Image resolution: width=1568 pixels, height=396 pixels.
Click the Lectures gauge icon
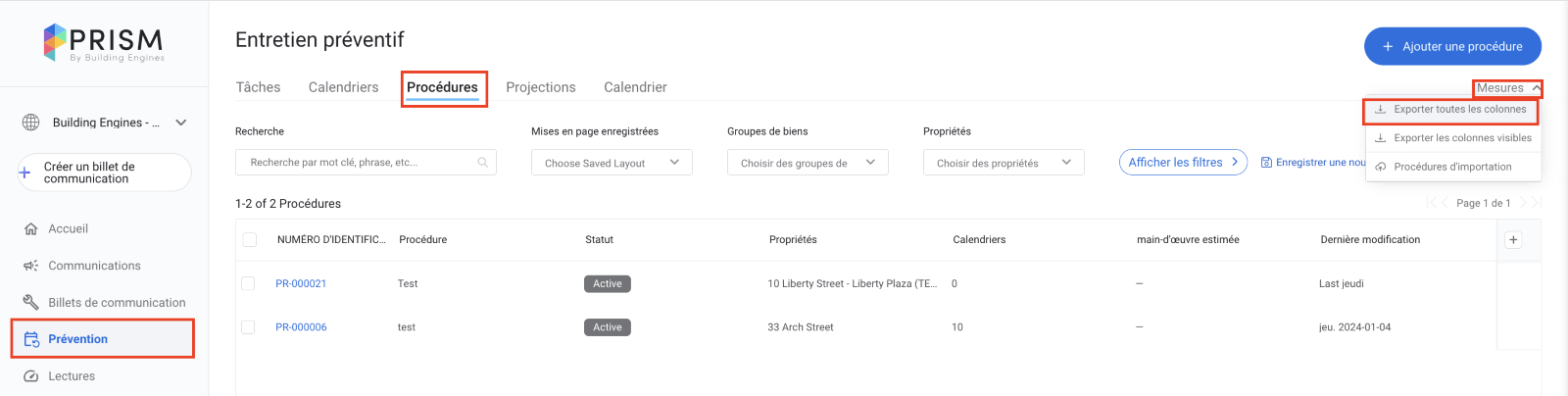pyautogui.click(x=30, y=376)
